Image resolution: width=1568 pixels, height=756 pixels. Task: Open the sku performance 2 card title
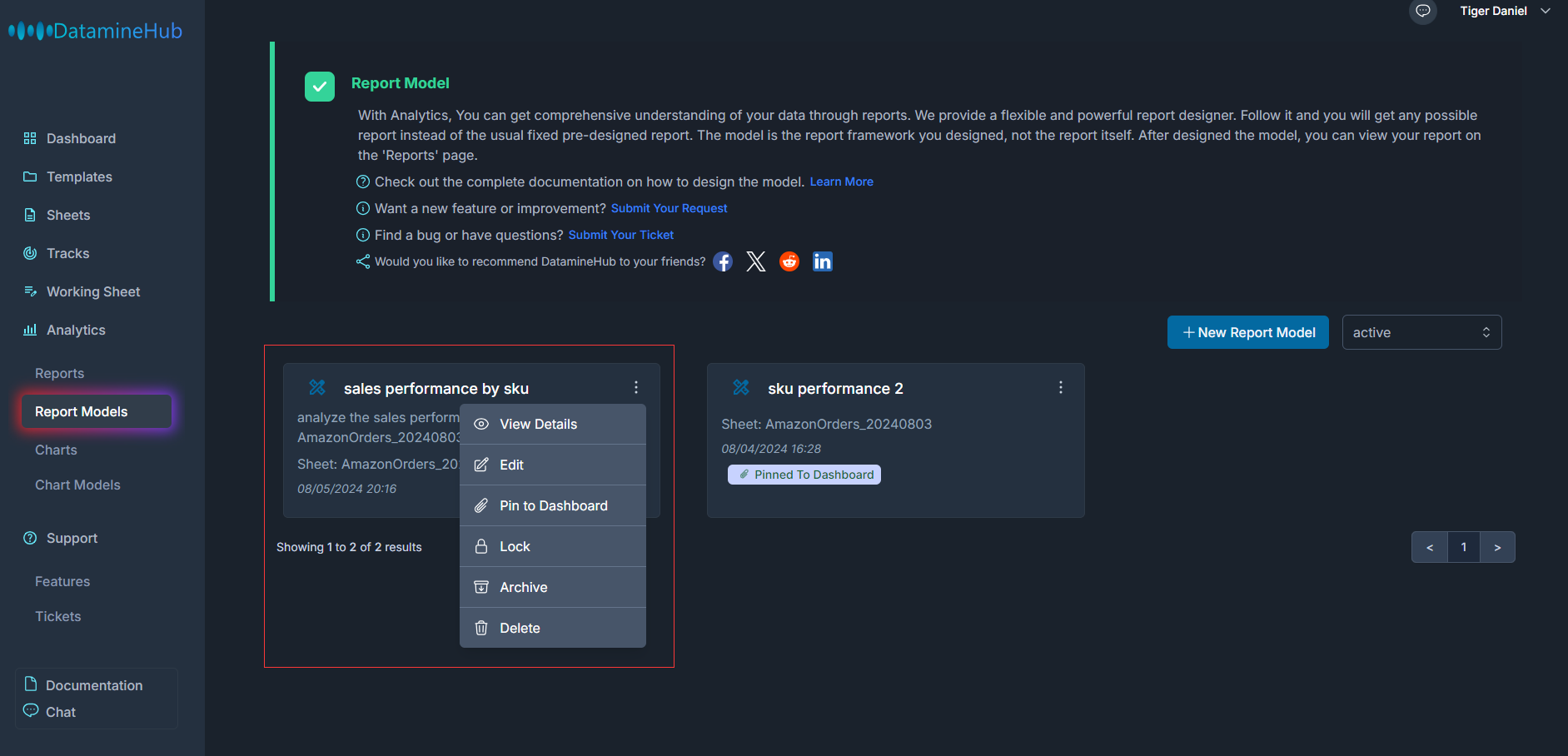(835, 389)
